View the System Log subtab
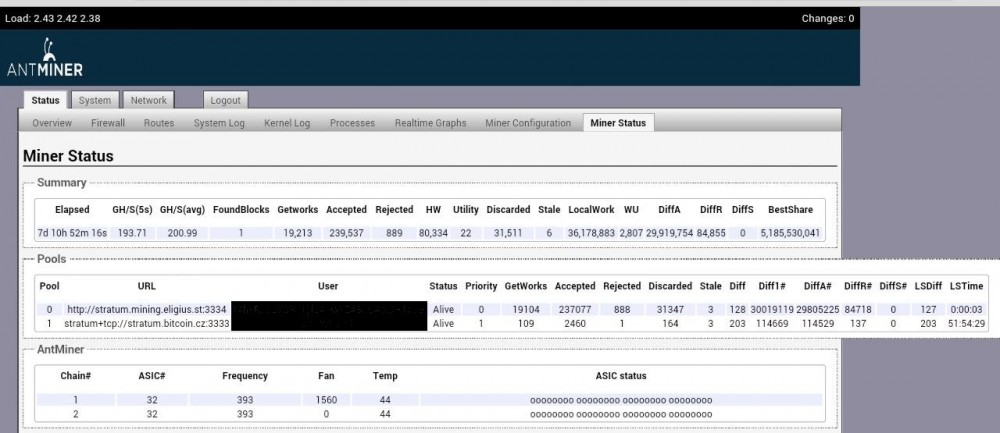 click(x=219, y=123)
